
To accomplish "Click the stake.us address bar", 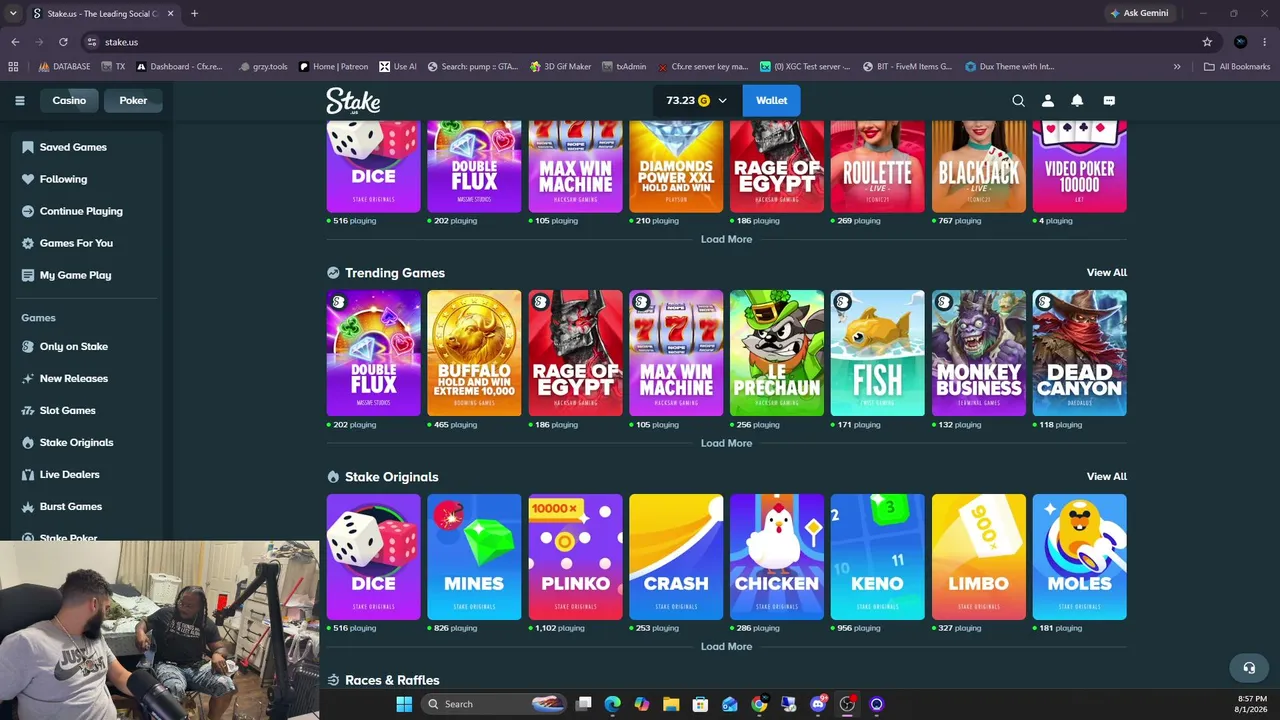I will coord(640,42).
